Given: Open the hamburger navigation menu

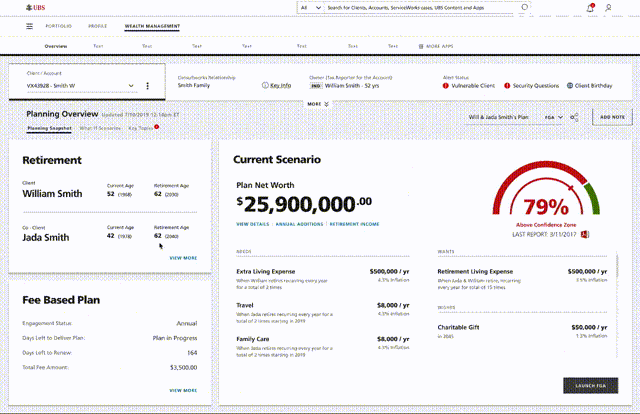Looking at the screenshot, I should click(x=29, y=26).
